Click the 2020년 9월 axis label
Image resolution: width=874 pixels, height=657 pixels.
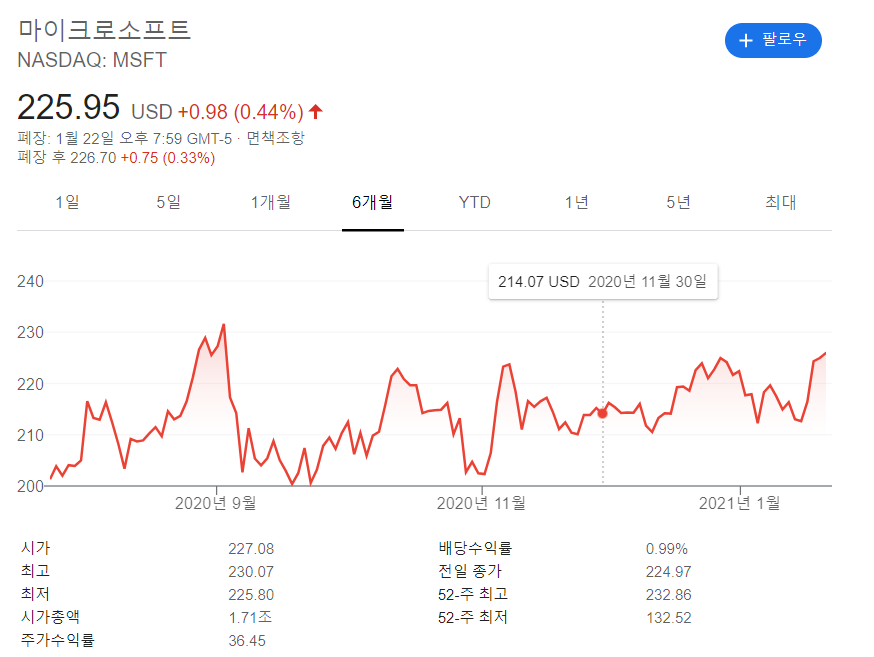pyautogui.click(x=216, y=503)
